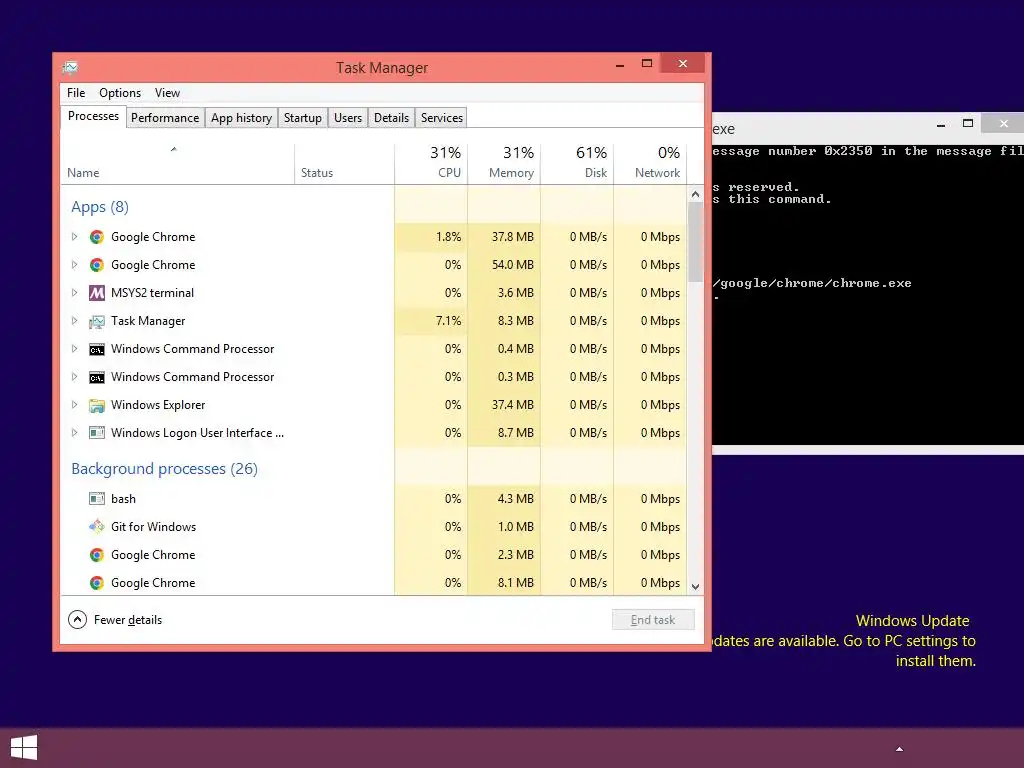Select the Apps (8) group heading
Viewport: 1024px width, 768px height.
pos(100,207)
